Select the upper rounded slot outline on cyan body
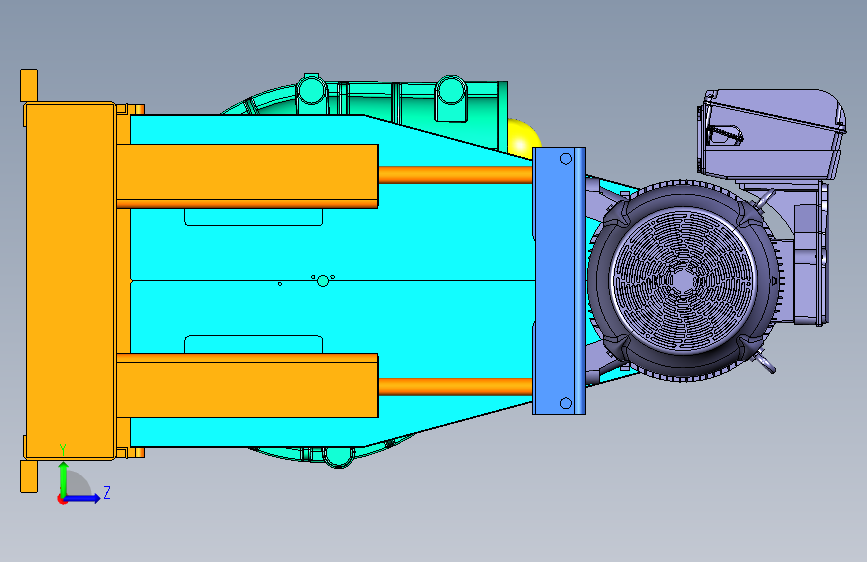This screenshot has width=867, height=562. point(253,217)
